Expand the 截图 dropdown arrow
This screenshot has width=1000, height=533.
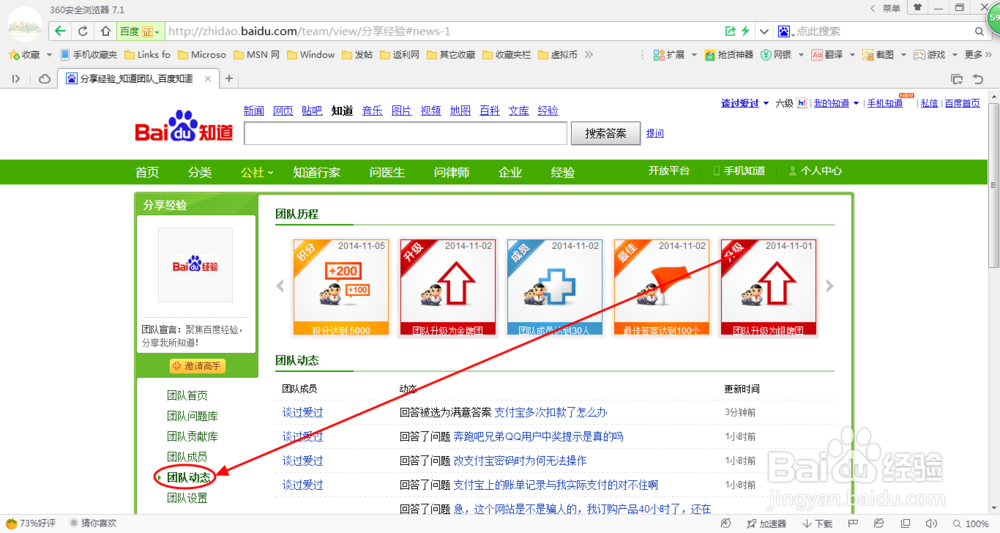(903, 55)
